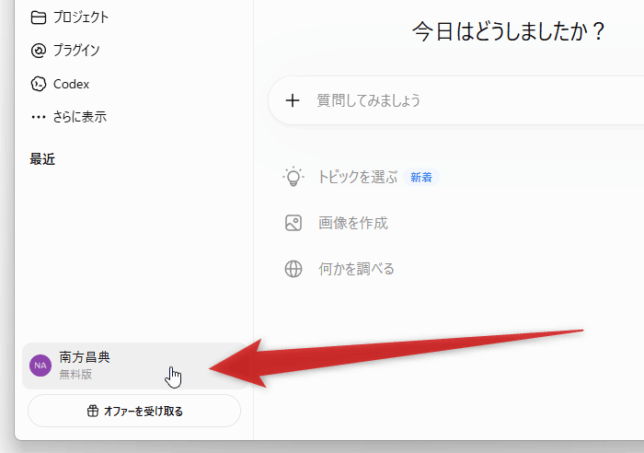
Task: Click the lightbulb icon for トピックを選ぶ
Action: [293, 177]
